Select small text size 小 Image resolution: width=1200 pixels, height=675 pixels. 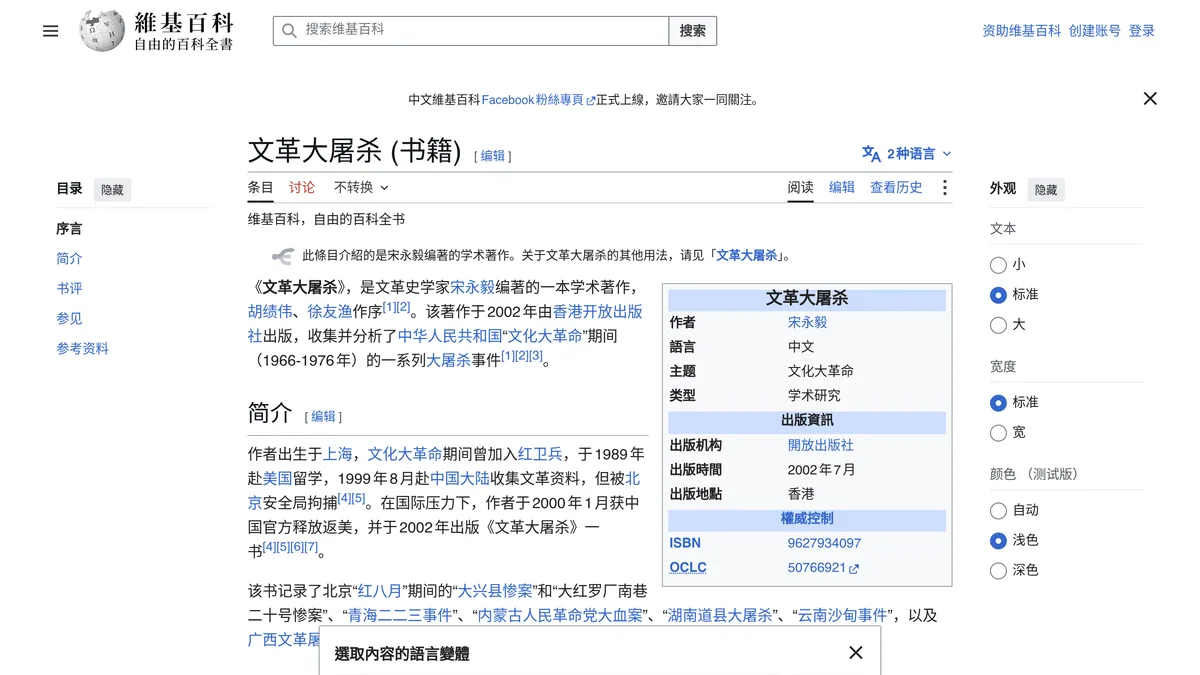pos(998,265)
